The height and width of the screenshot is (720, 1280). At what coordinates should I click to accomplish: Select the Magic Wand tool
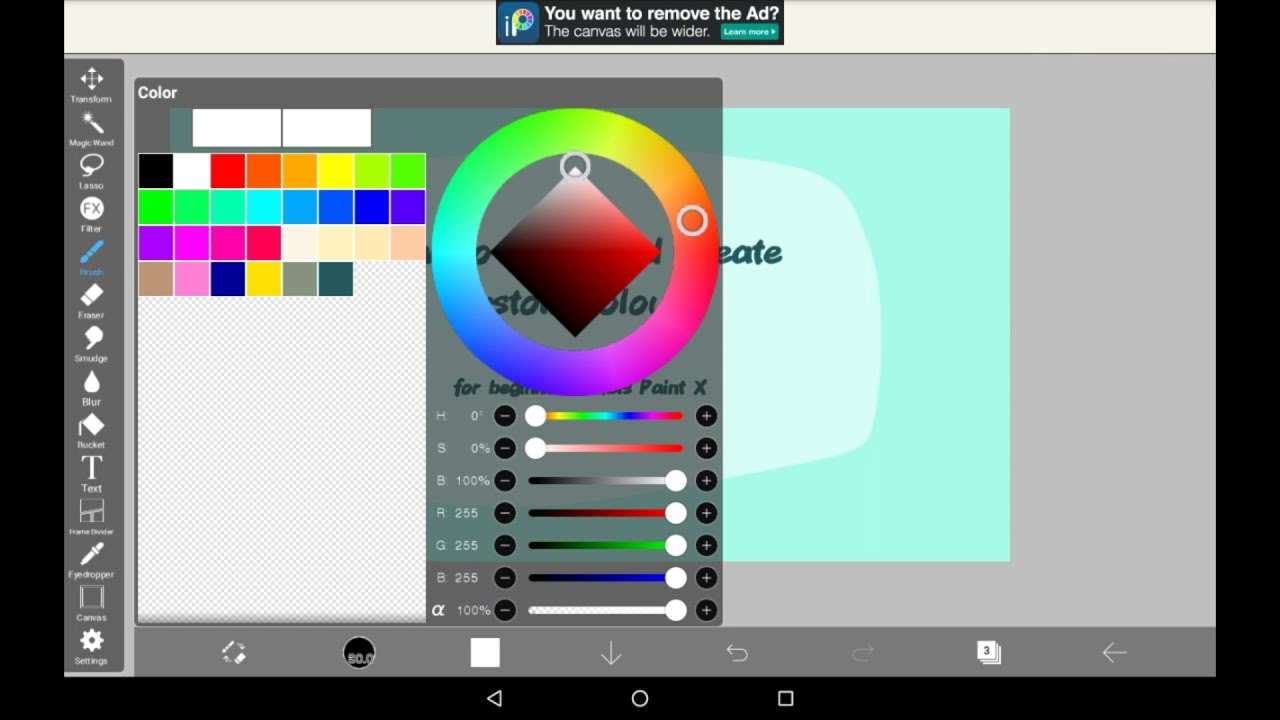pyautogui.click(x=92, y=125)
